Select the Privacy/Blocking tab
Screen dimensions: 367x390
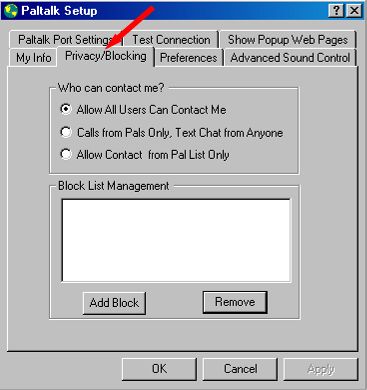pyautogui.click(x=106, y=56)
